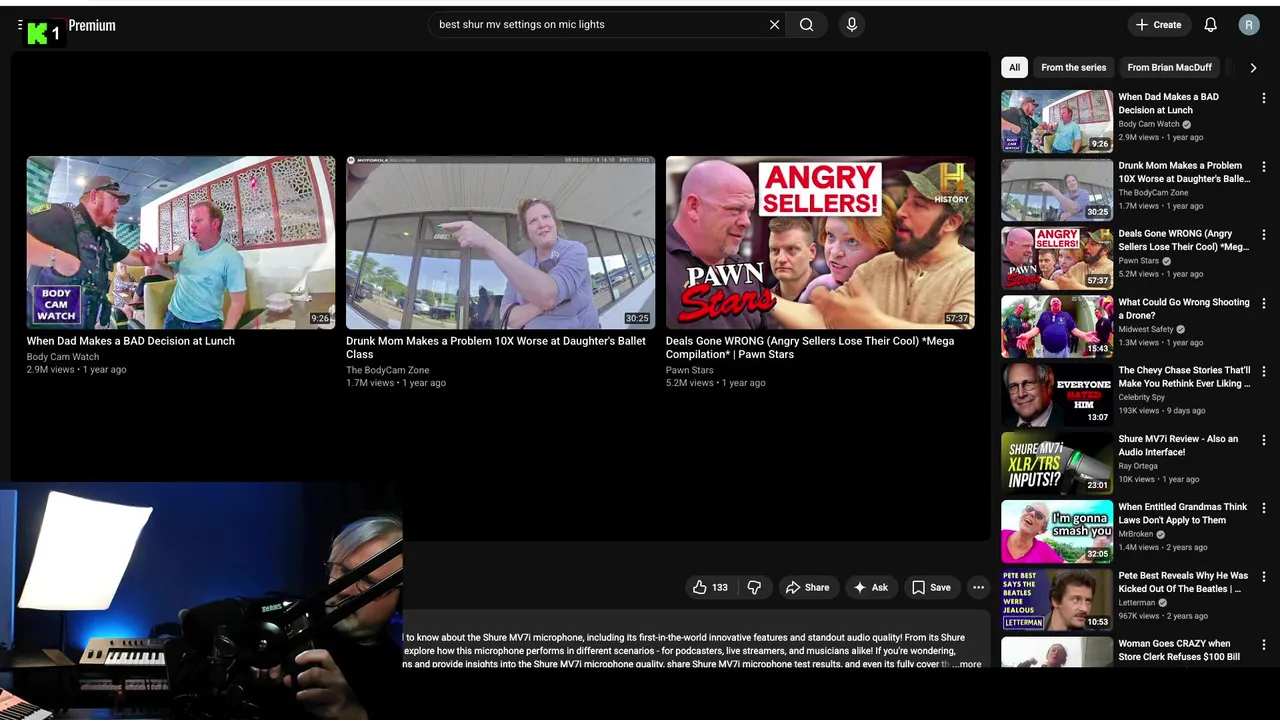Open account avatar menu
Viewport: 1280px width, 720px height.
click(x=1249, y=25)
